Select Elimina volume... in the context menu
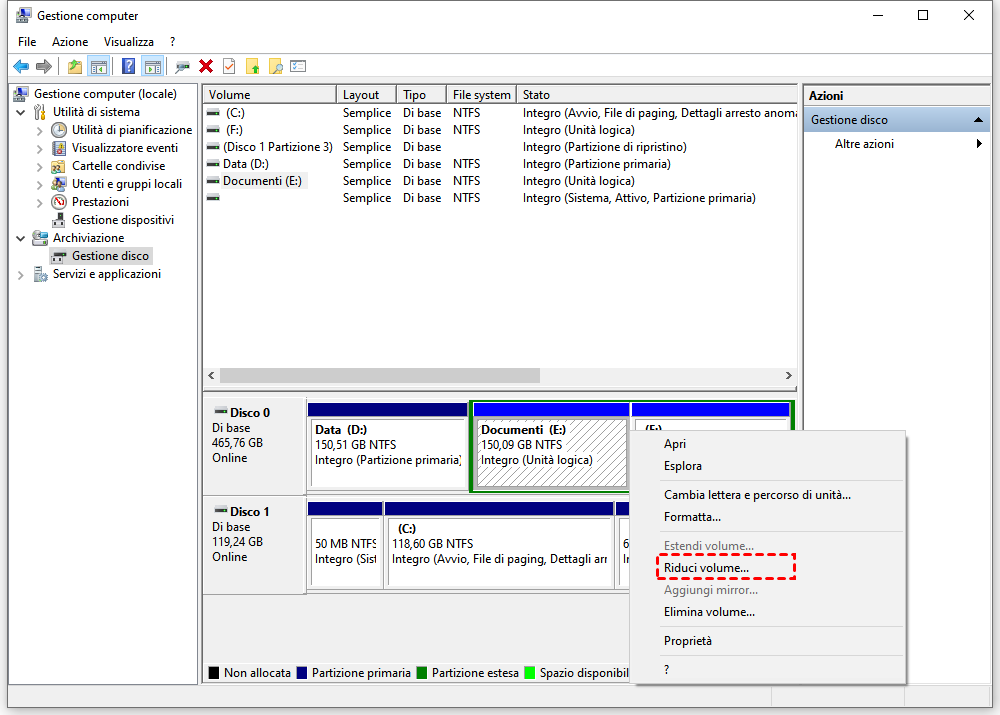The width and height of the screenshot is (1000, 715). pyautogui.click(x=709, y=612)
